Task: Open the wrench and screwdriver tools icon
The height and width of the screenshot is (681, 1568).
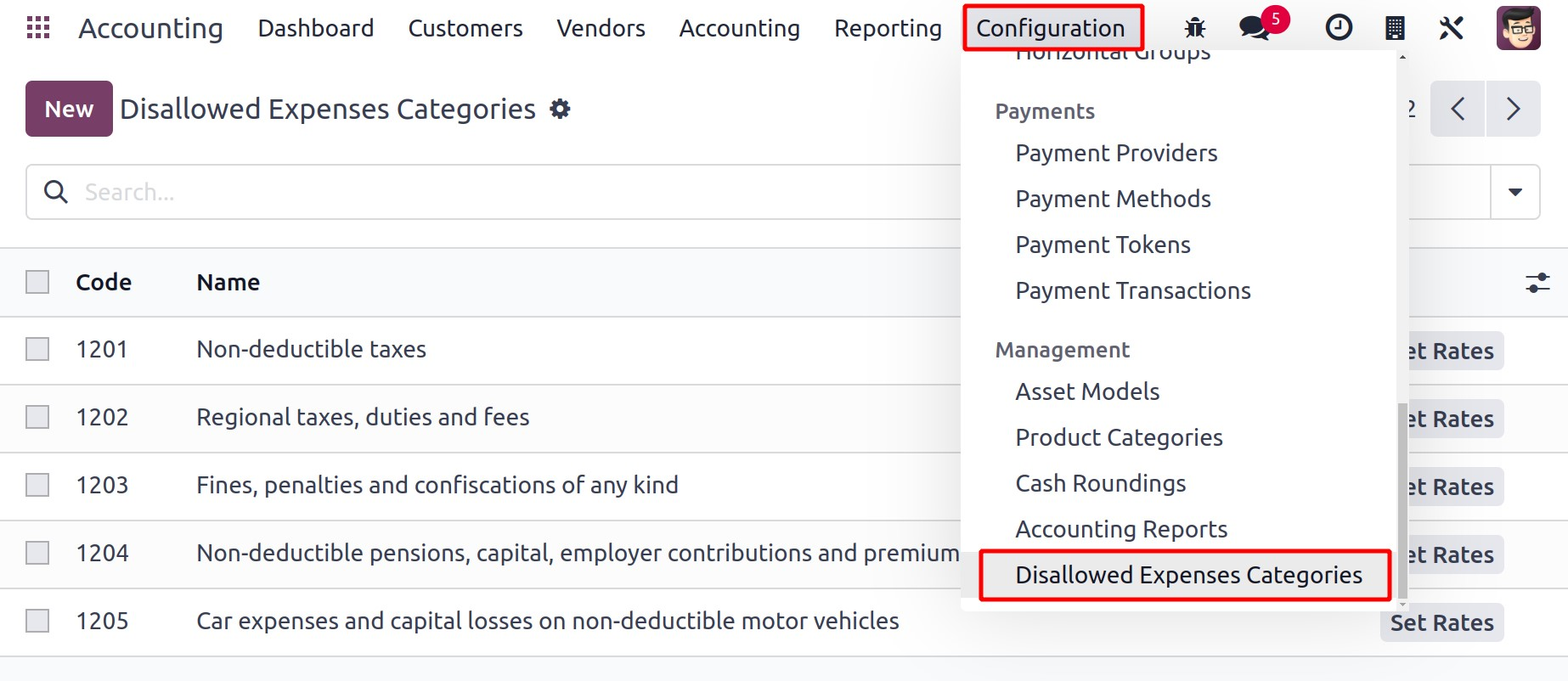Action: [1451, 28]
